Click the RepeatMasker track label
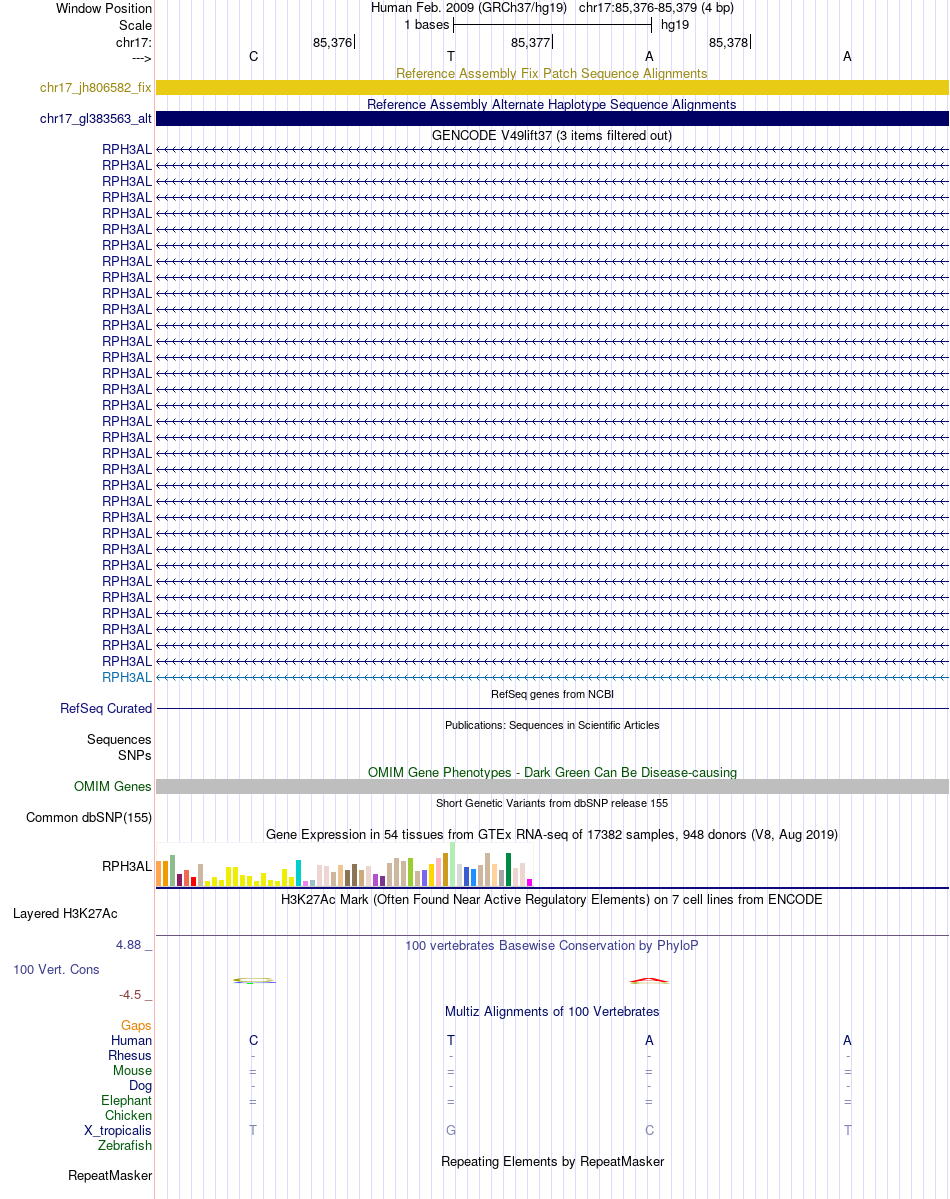Image resolution: width=950 pixels, height=1199 pixels. [x=110, y=1176]
